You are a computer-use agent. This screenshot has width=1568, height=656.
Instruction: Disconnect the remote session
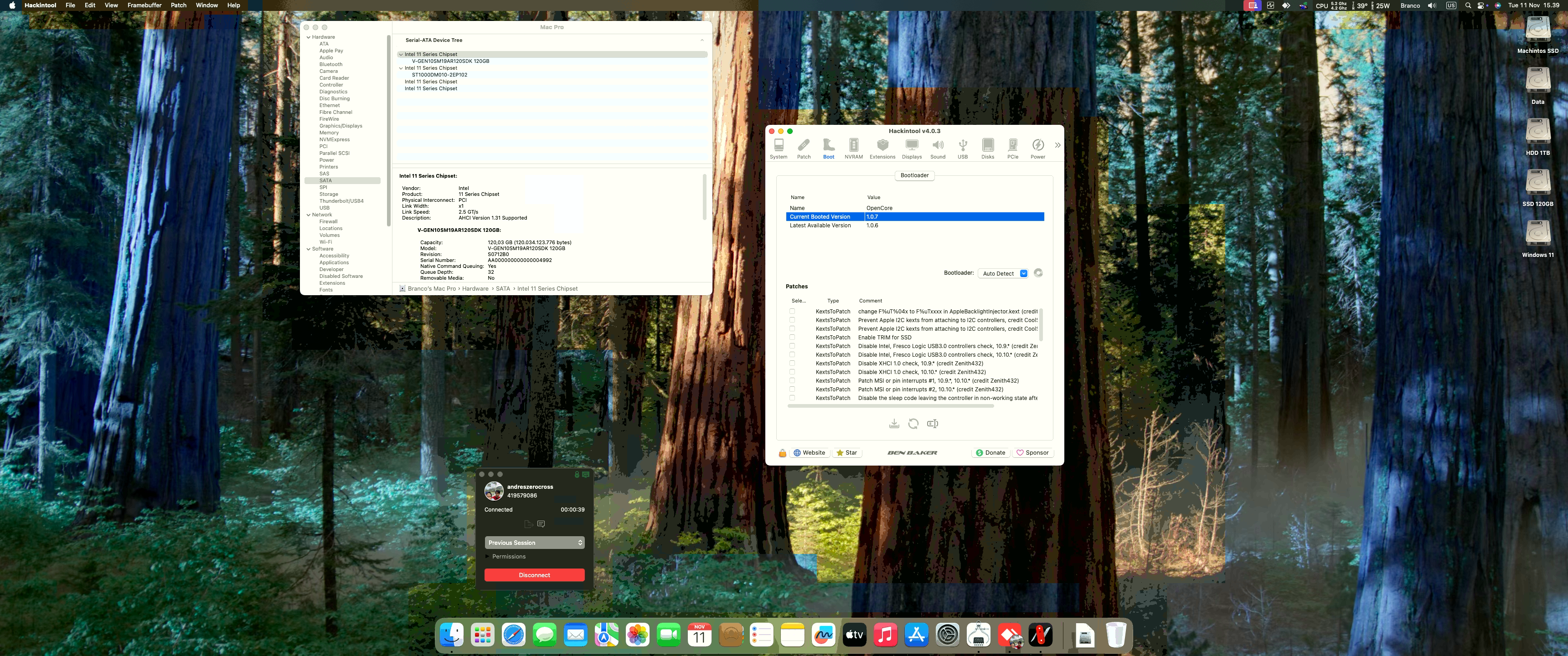tap(534, 575)
